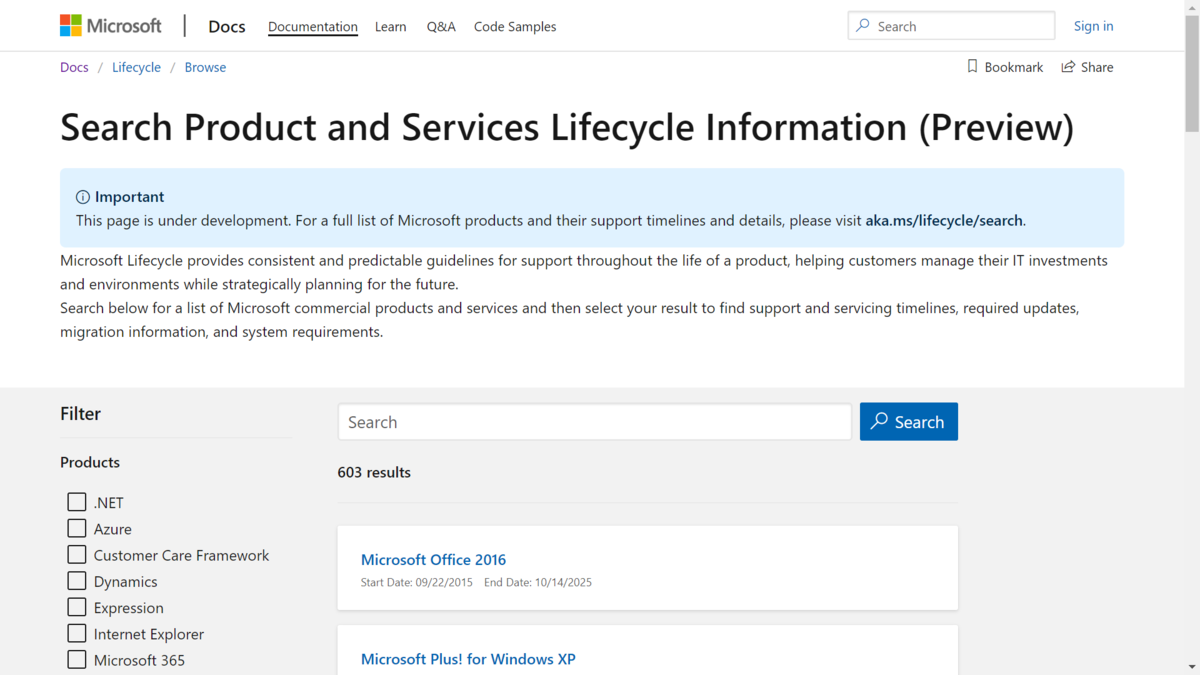Check the Azure product filter
This screenshot has width=1200, height=675.
click(77, 528)
